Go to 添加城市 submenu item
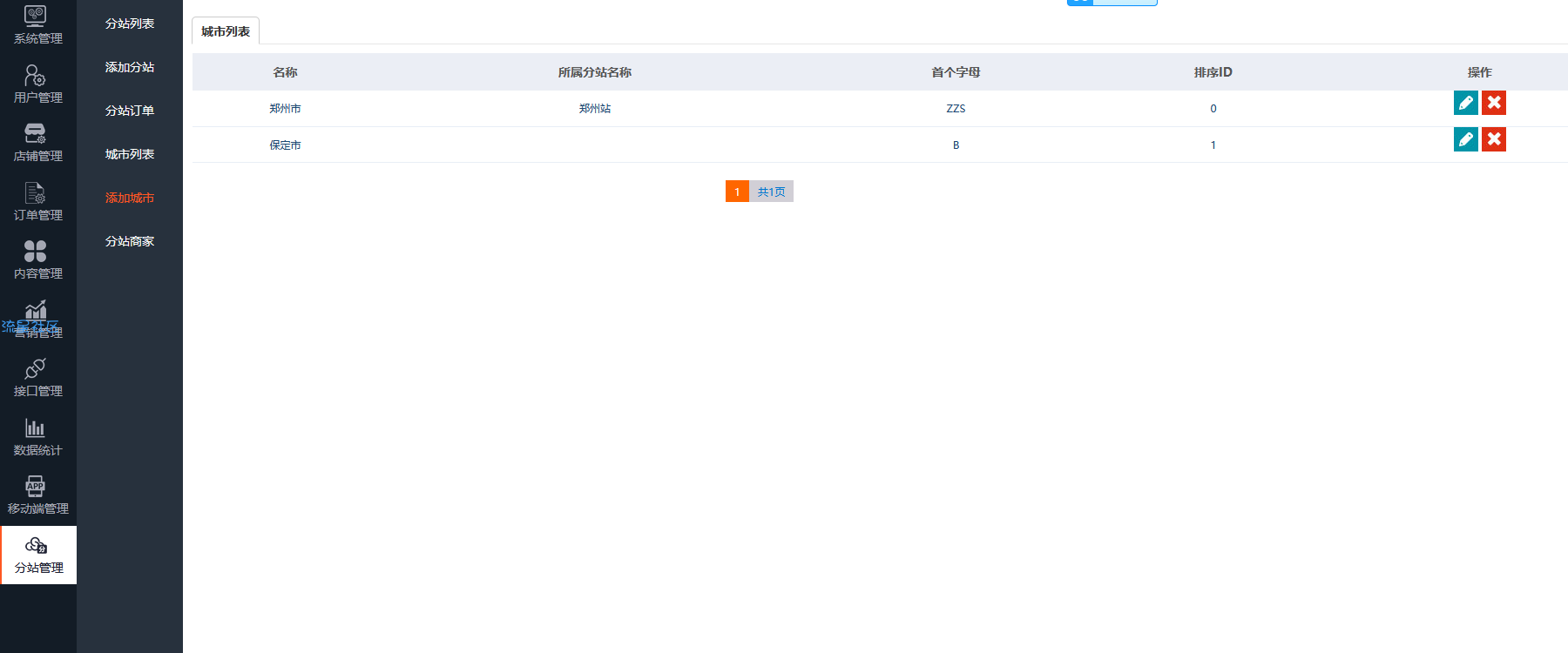1568x653 pixels. [x=130, y=198]
